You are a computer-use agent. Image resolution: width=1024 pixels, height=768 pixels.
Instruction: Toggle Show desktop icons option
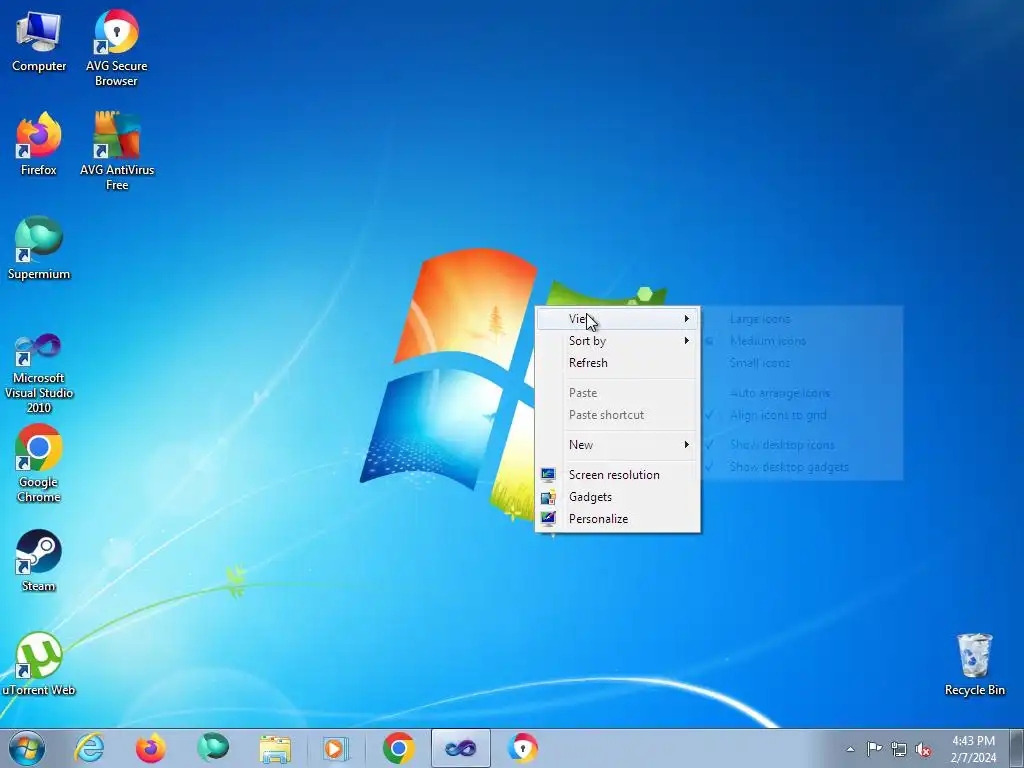click(803, 445)
